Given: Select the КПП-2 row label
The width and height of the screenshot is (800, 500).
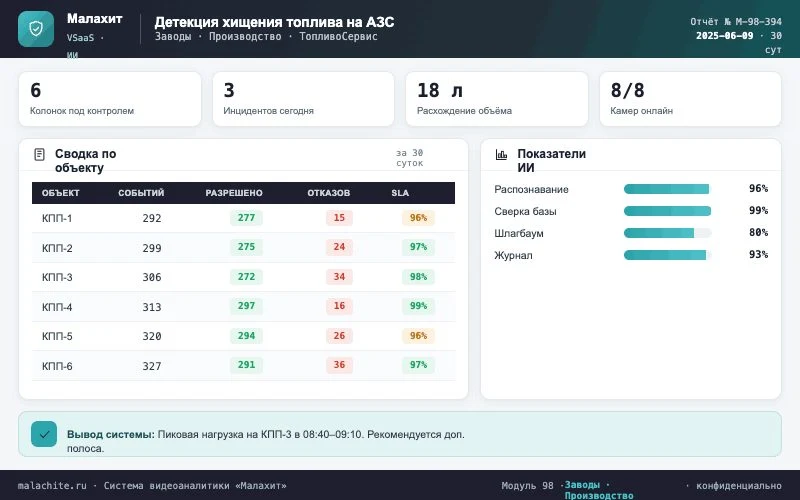Looking at the screenshot, I should [57, 248].
